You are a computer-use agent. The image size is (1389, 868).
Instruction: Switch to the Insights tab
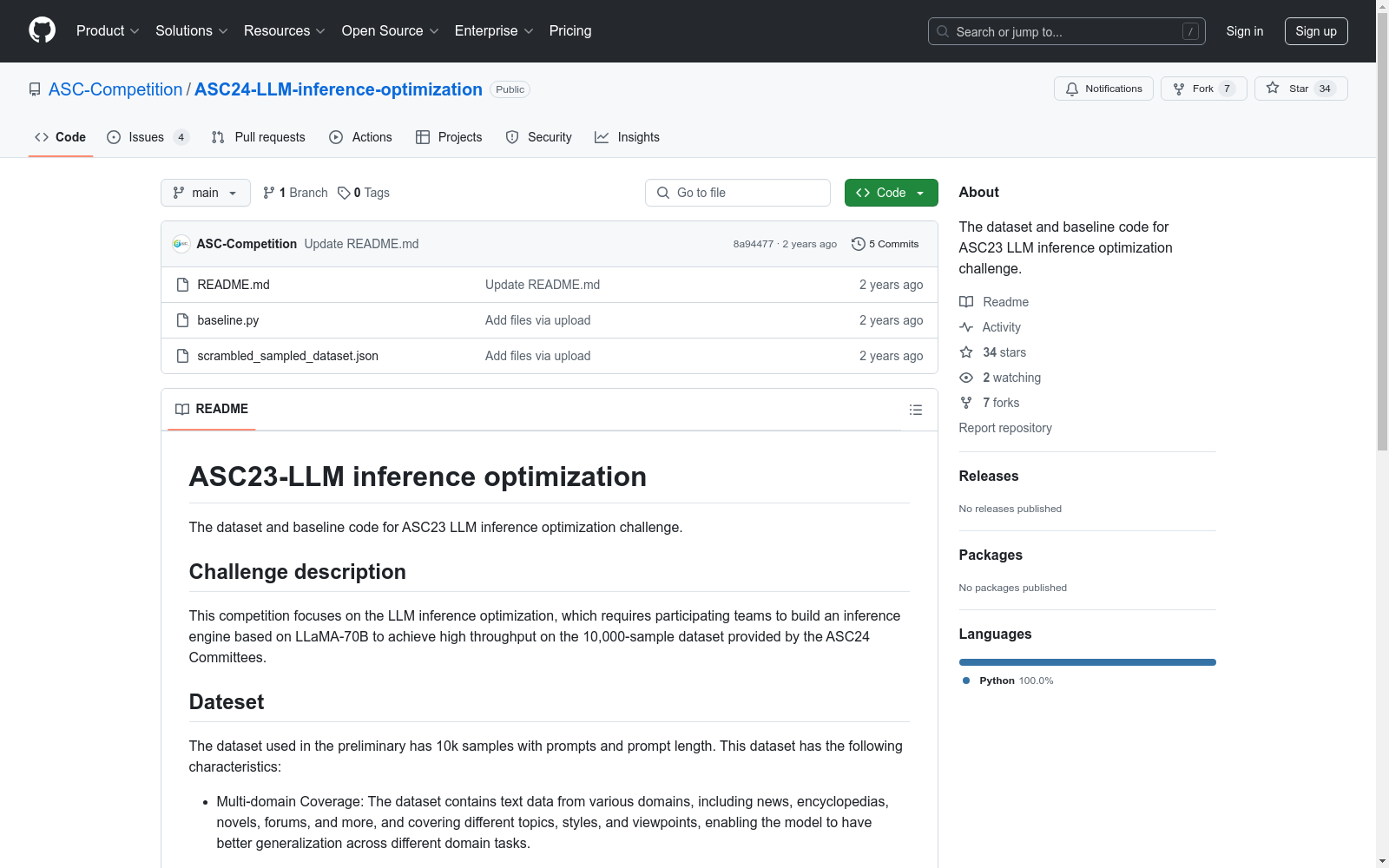click(x=627, y=137)
